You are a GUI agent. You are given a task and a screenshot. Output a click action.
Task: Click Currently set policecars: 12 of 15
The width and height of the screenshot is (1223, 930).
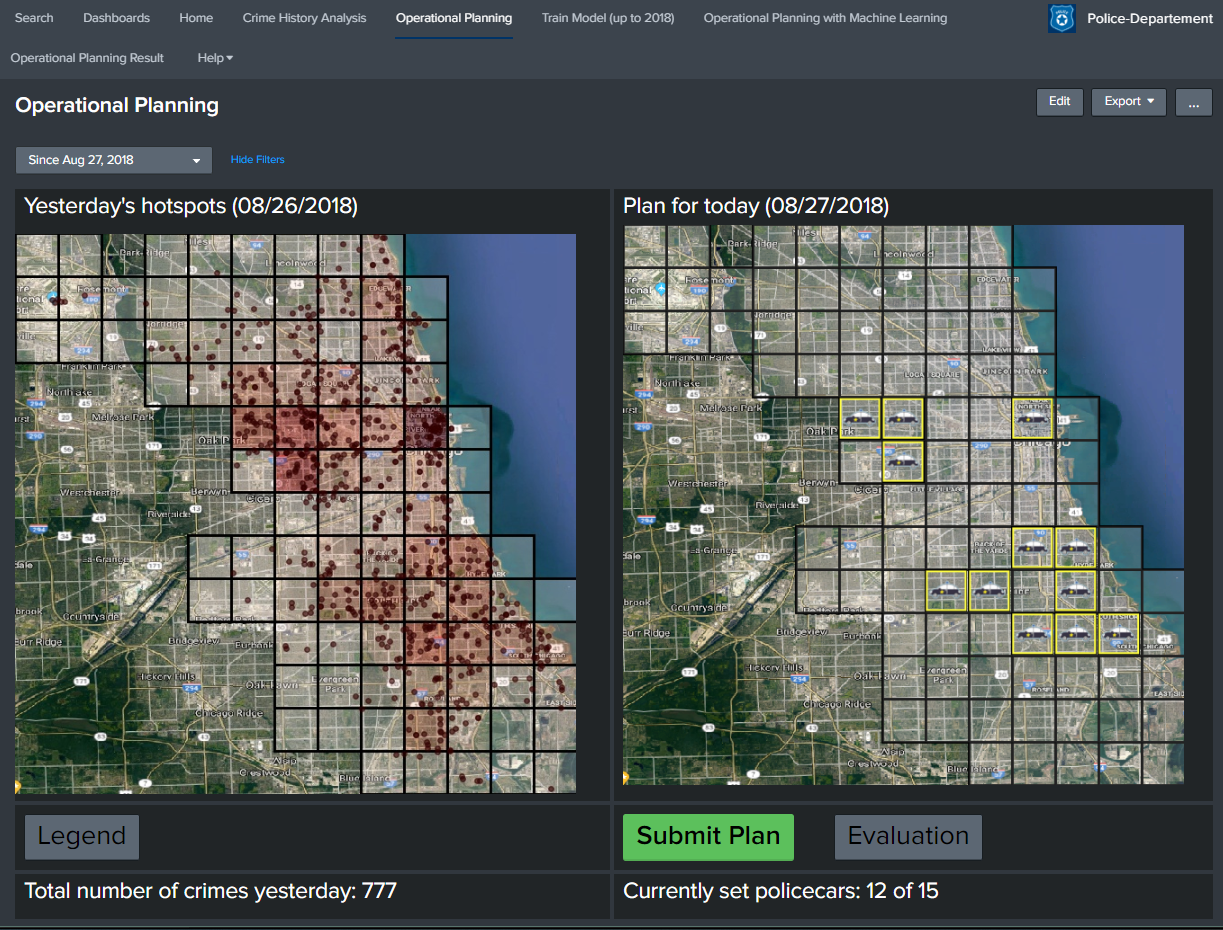tap(781, 891)
